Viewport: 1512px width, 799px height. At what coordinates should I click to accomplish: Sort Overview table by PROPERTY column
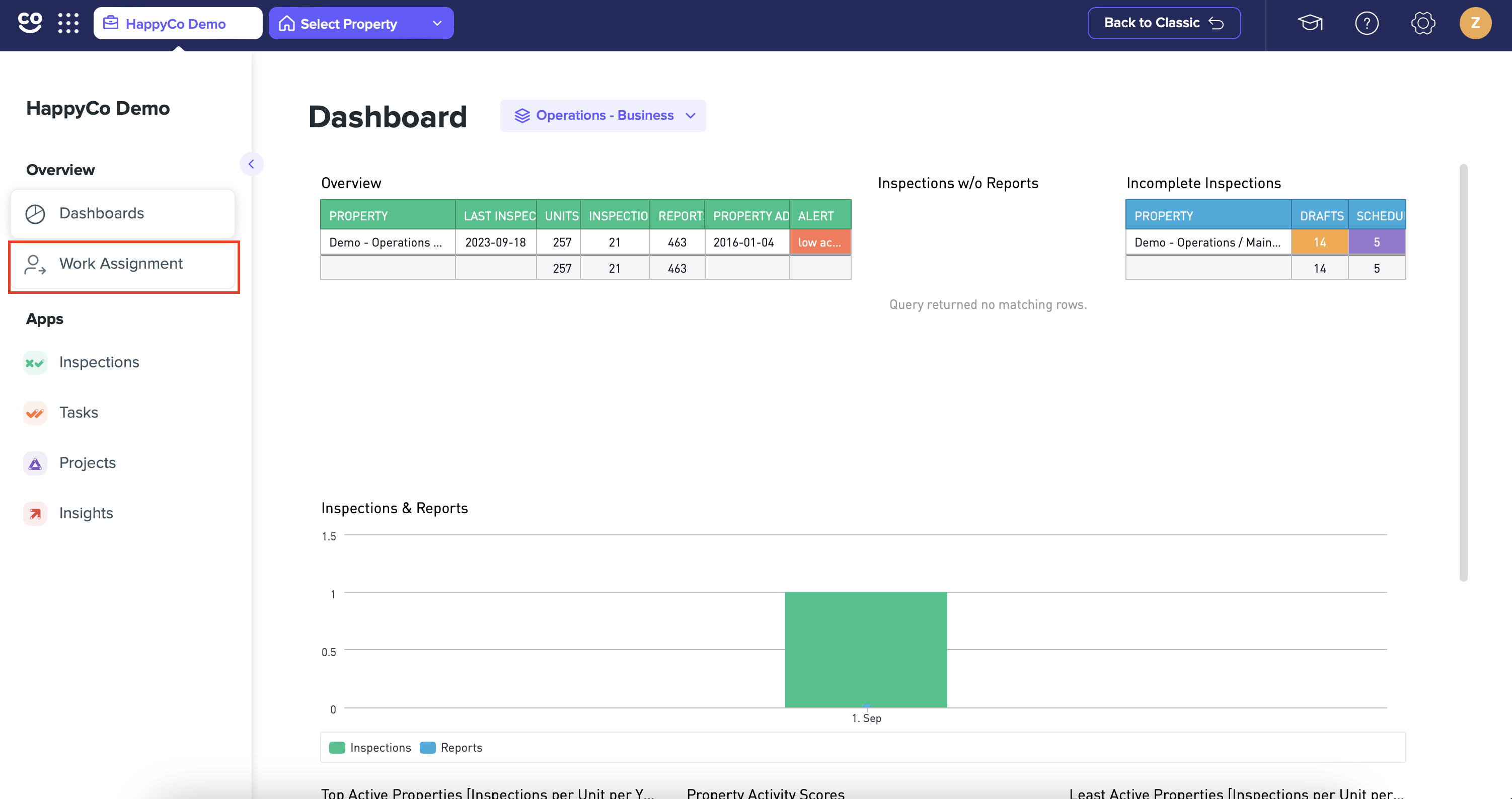tap(388, 216)
